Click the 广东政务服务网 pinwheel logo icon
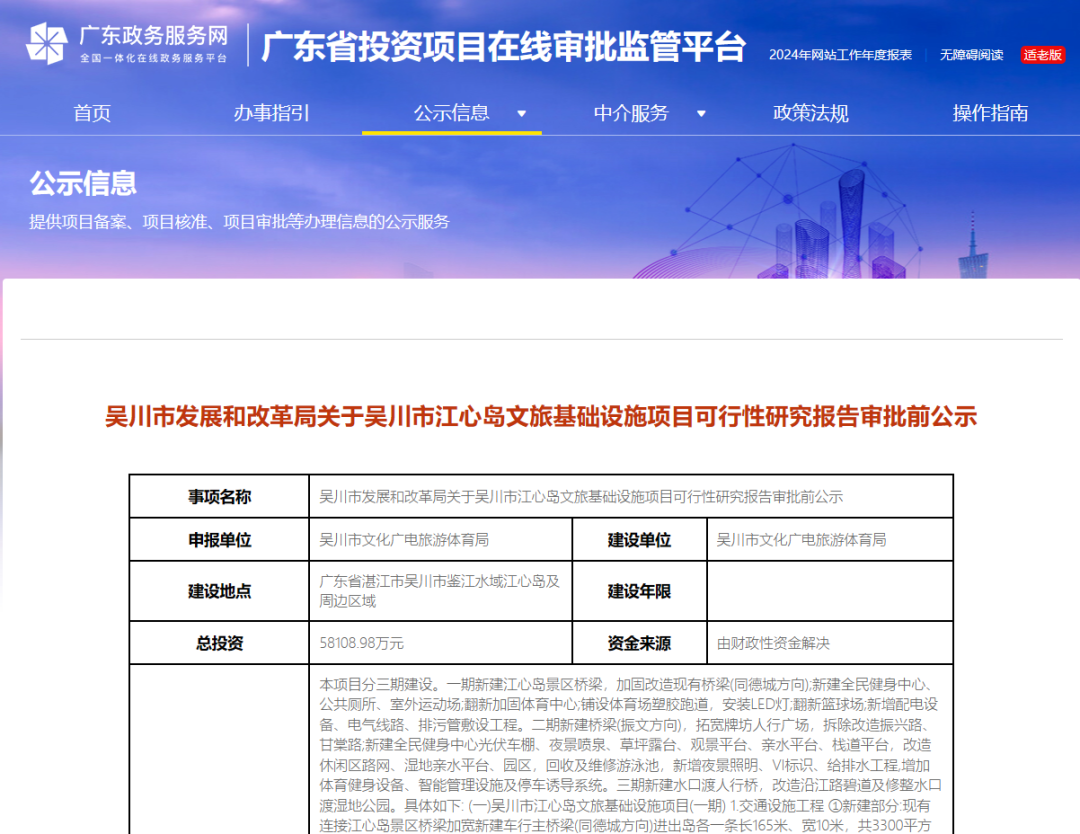Image resolution: width=1080 pixels, height=834 pixels. coord(47,43)
